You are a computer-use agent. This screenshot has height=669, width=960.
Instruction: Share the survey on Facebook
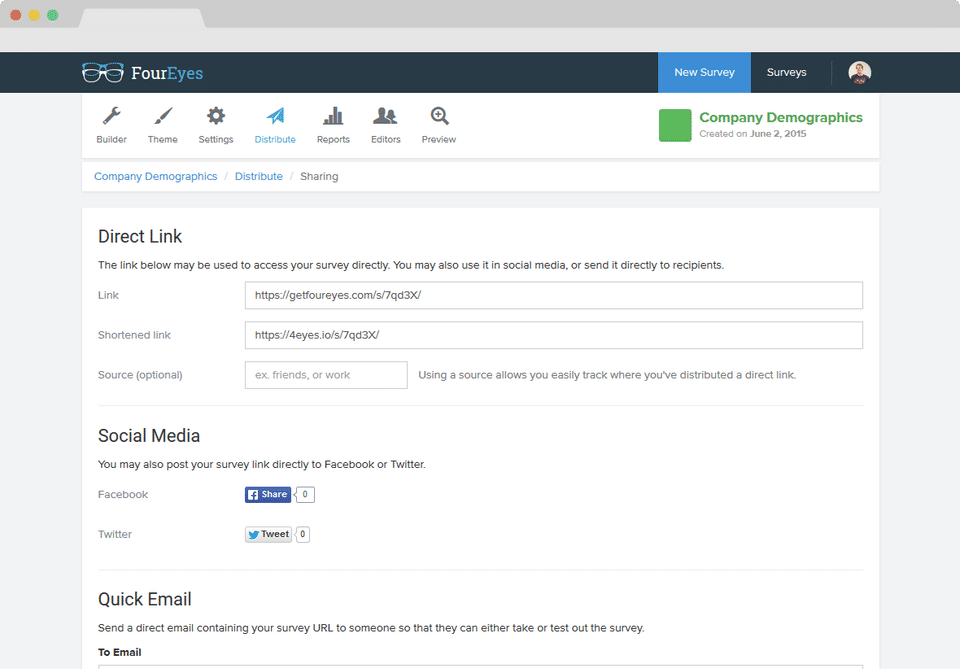(x=268, y=495)
